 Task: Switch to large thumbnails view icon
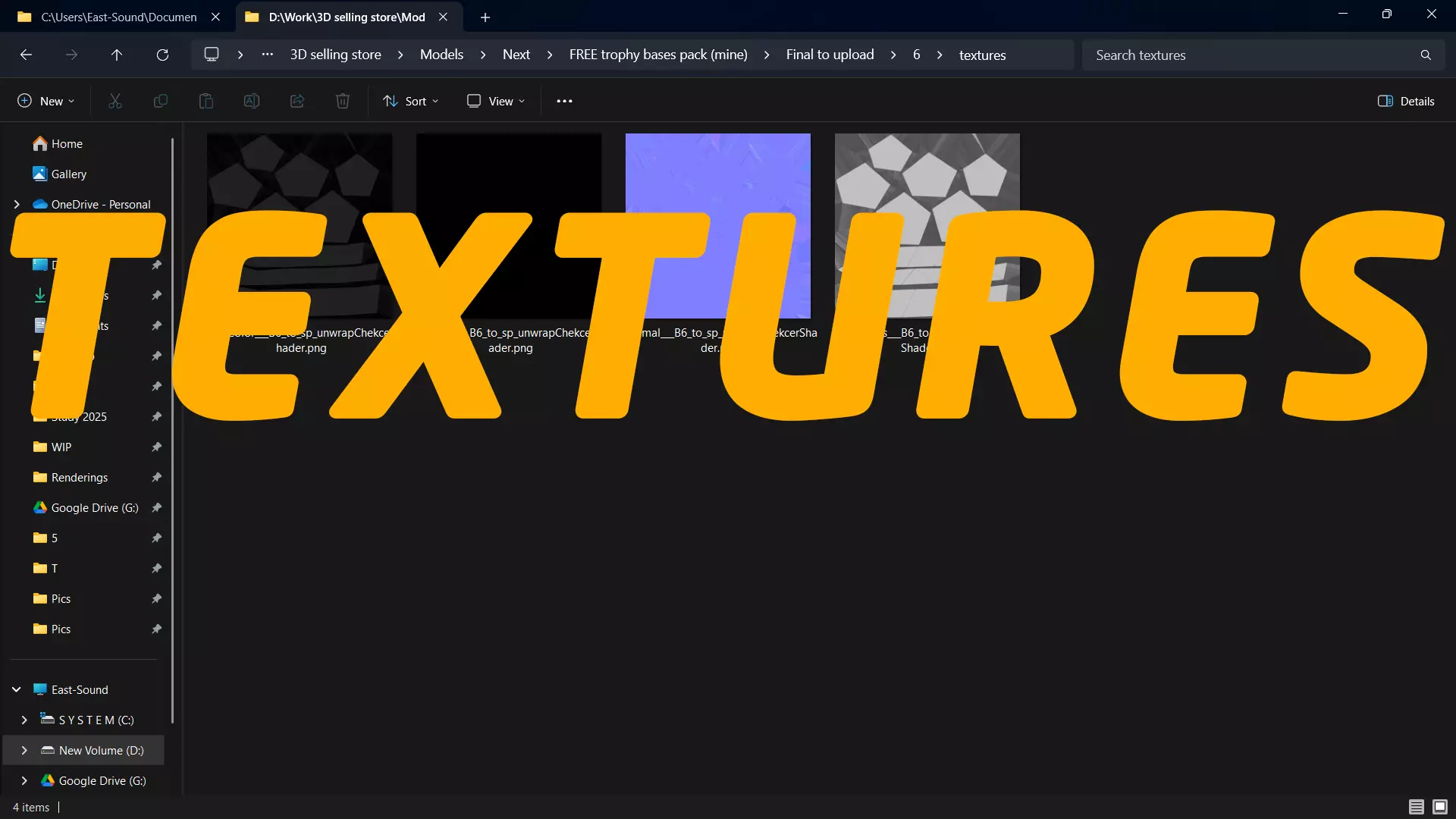tap(1440, 807)
